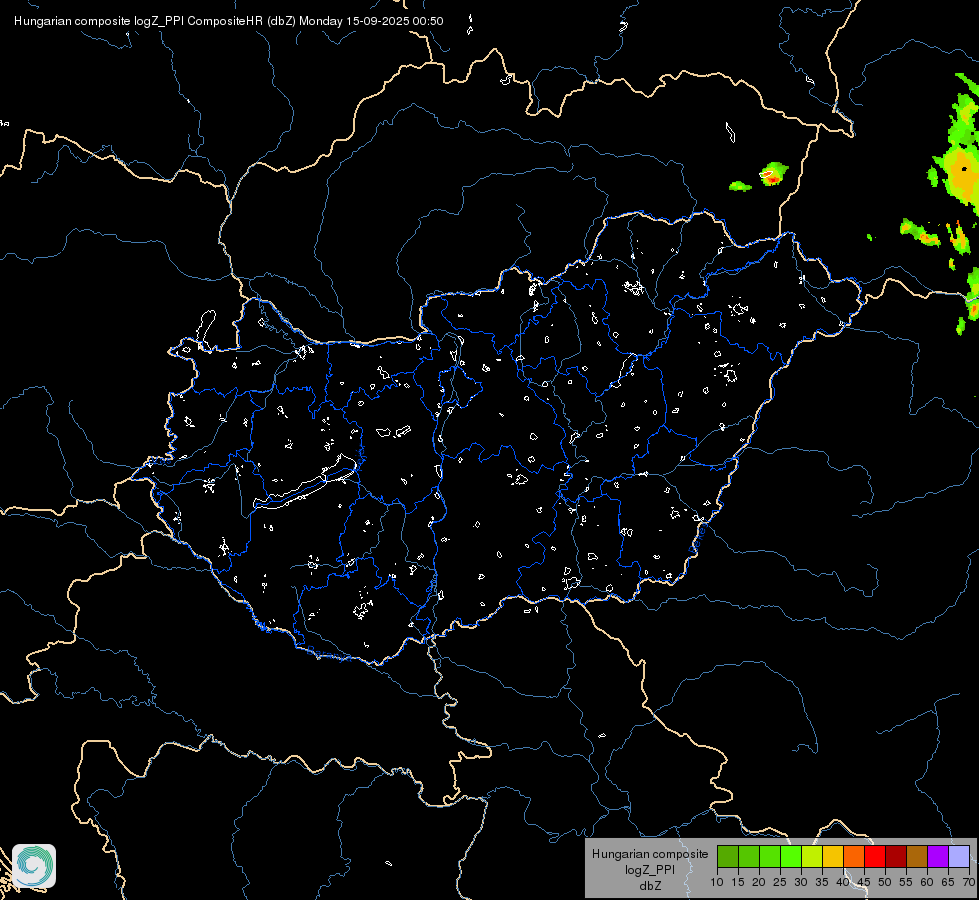Click the 50-55 dBZ dark red legend swatch
The image size is (979, 900).
pos(896,856)
